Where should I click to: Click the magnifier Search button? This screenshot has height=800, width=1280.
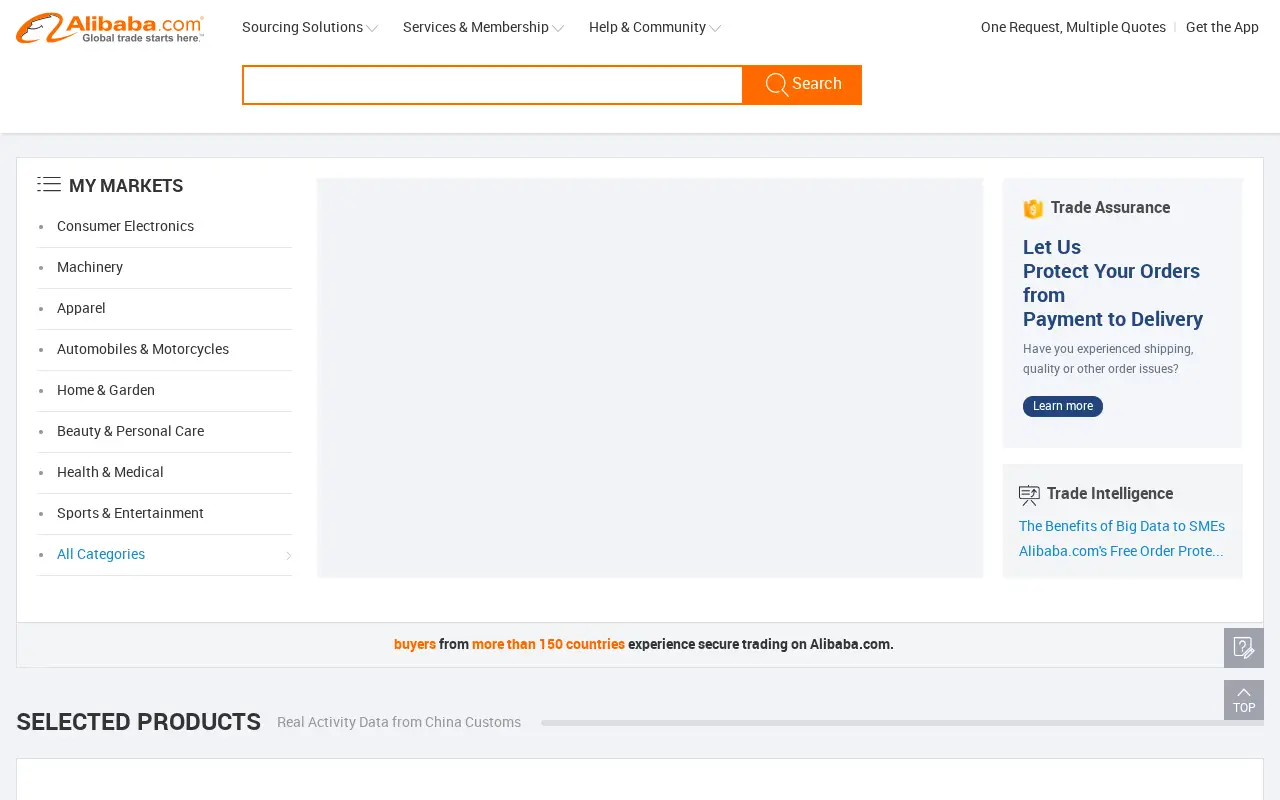[x=802, y=85]
